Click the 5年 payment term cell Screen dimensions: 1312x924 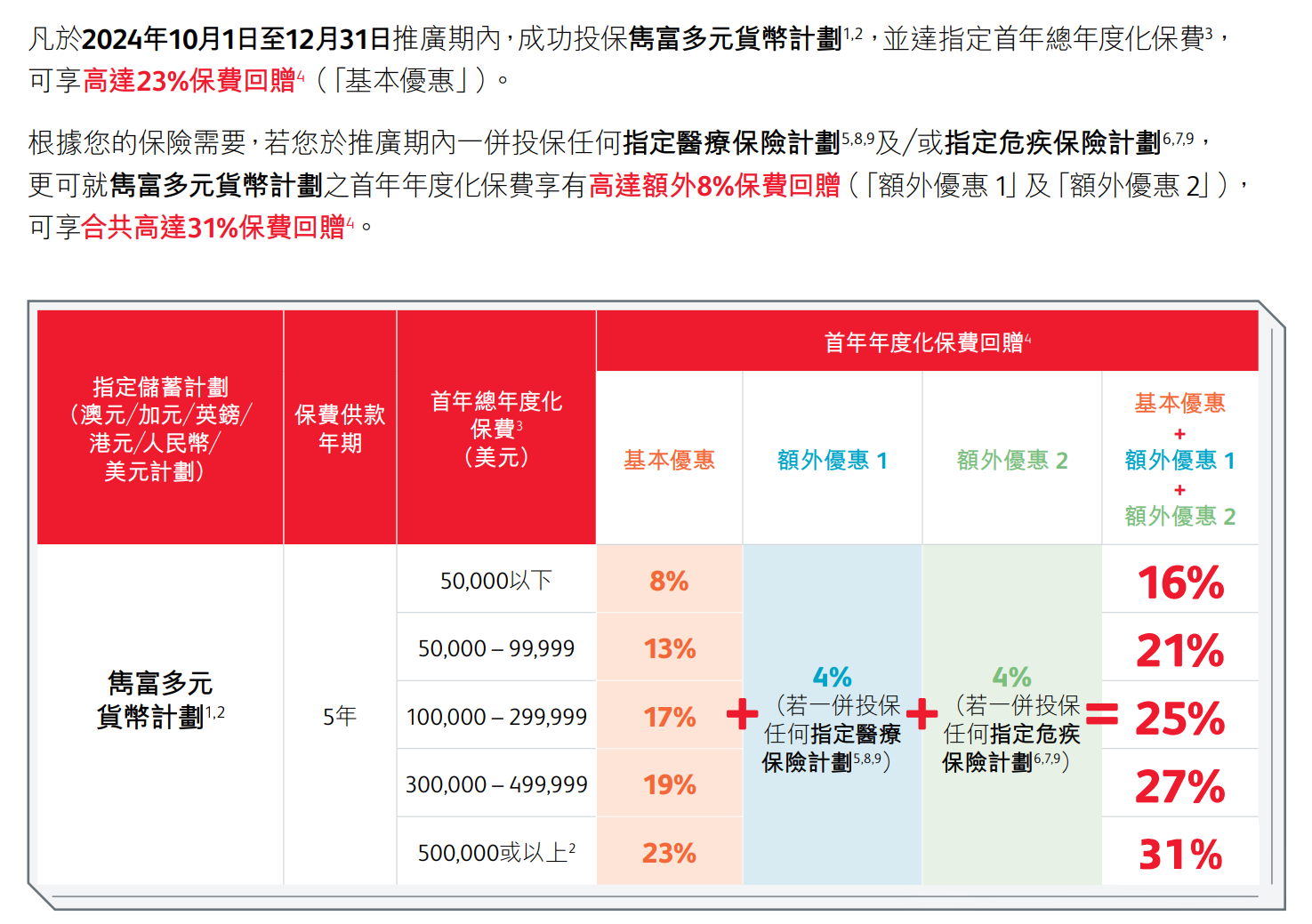pos(340,716)
